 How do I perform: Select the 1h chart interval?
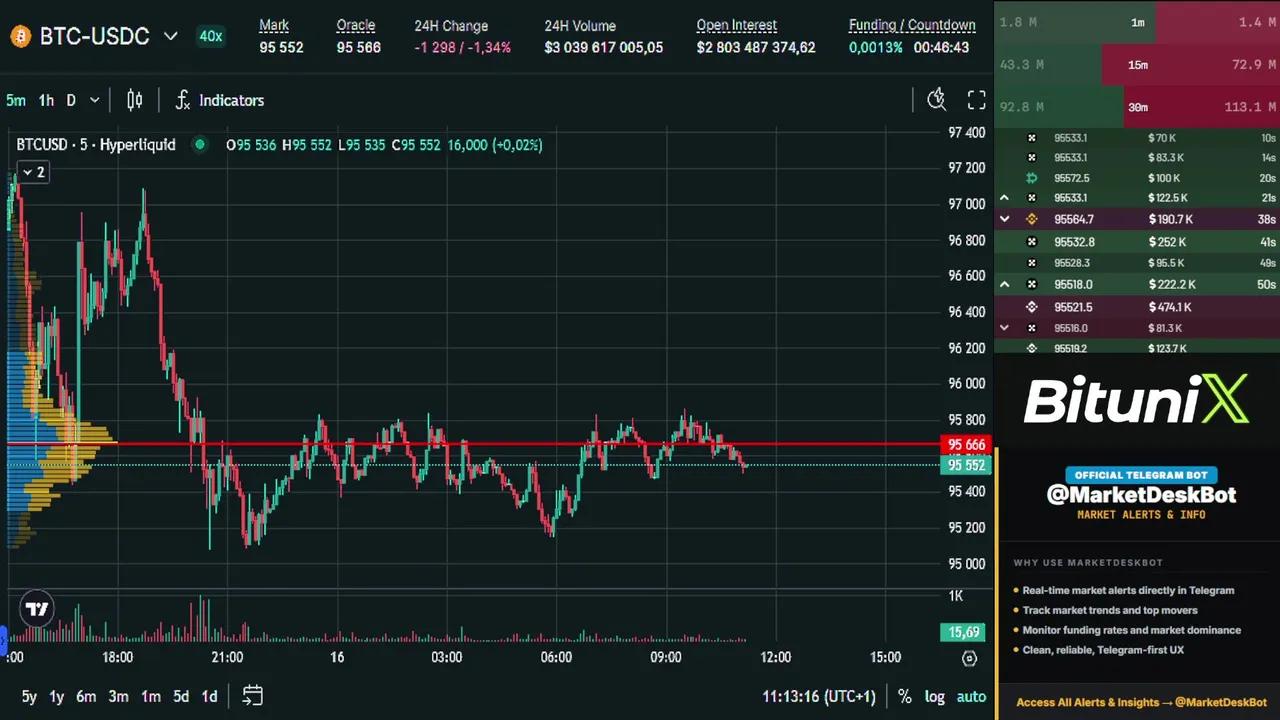[x=46, y=100]
